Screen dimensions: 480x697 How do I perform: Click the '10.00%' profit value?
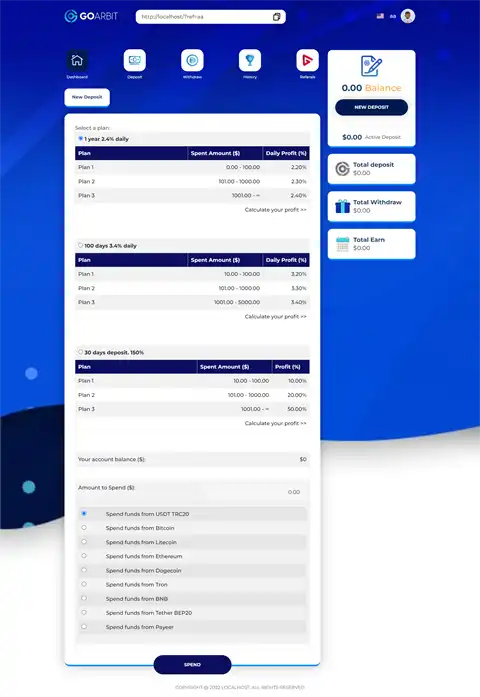coord(297,381)
